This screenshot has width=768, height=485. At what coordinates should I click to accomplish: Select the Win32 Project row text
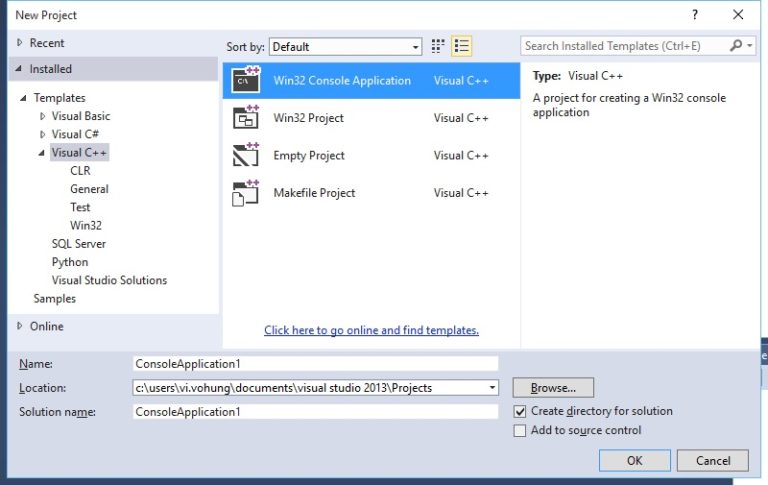click(308, 118)
